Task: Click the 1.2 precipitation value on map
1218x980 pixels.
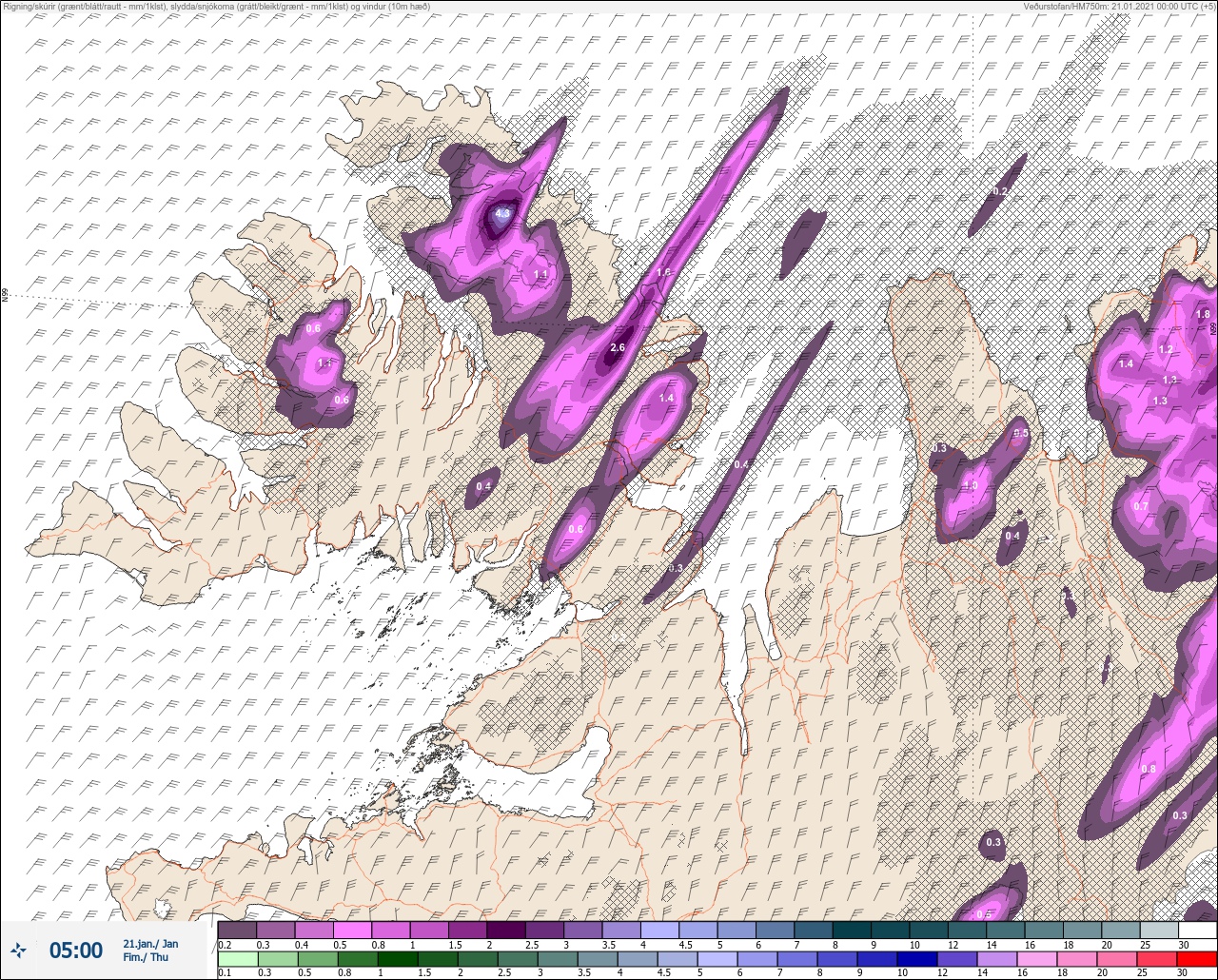Action: click(x=1166, y=349)
